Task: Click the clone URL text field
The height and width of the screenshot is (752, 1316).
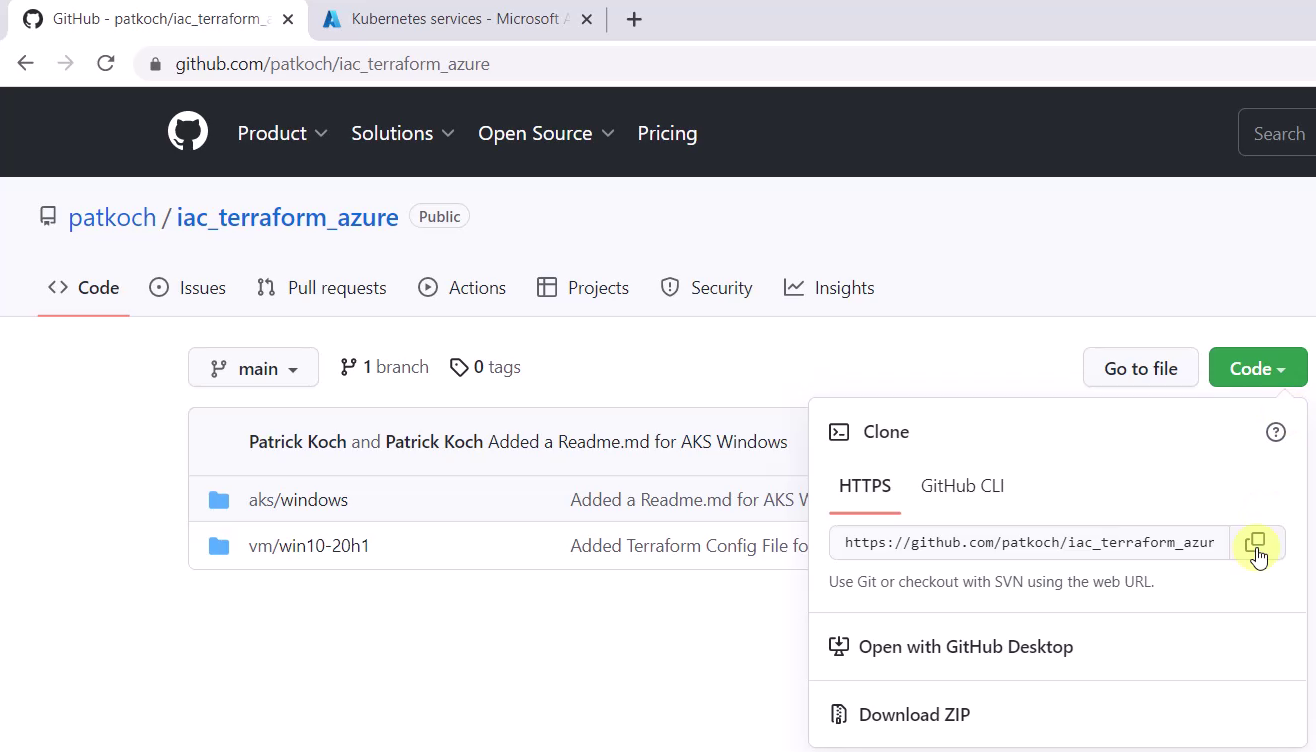Action: tap(1029, 542)
